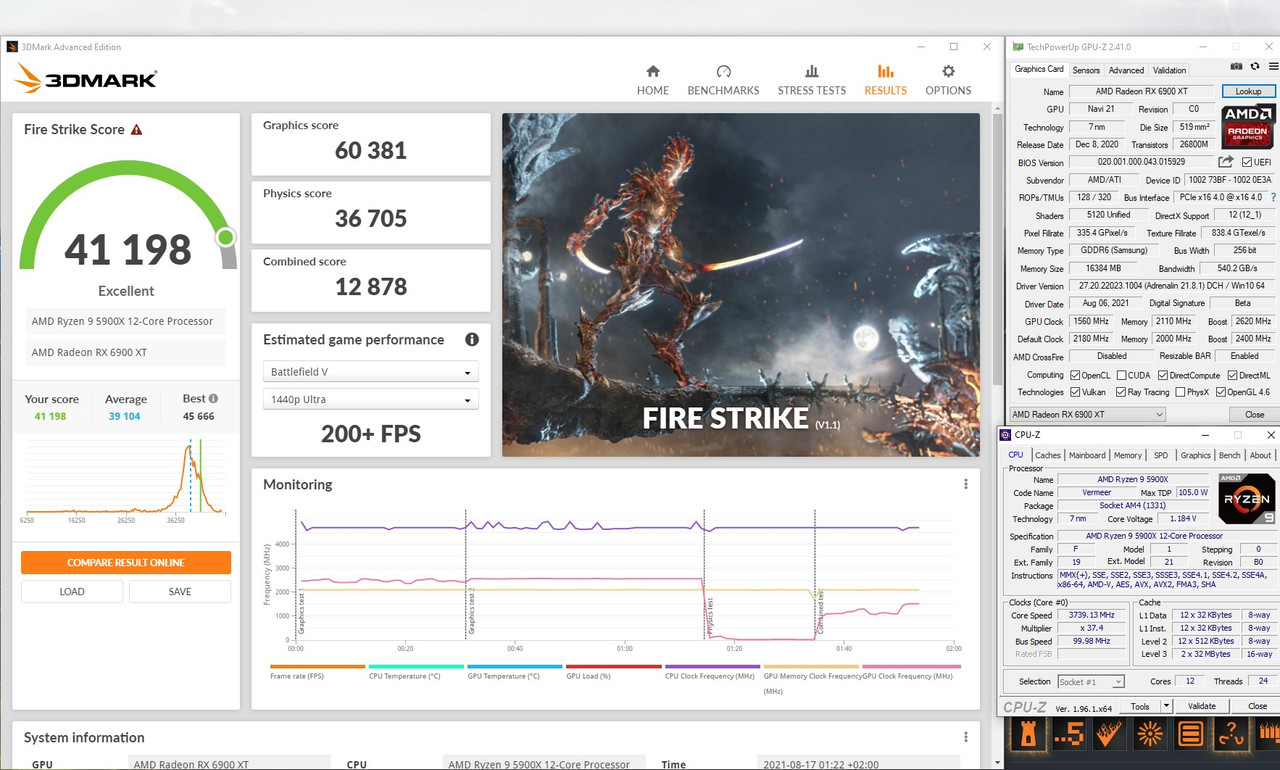Viewport: 1280px width, 770px height.
Task: Switch to the Sensors tab in GPU-Z
Action: pos(1086,70)
